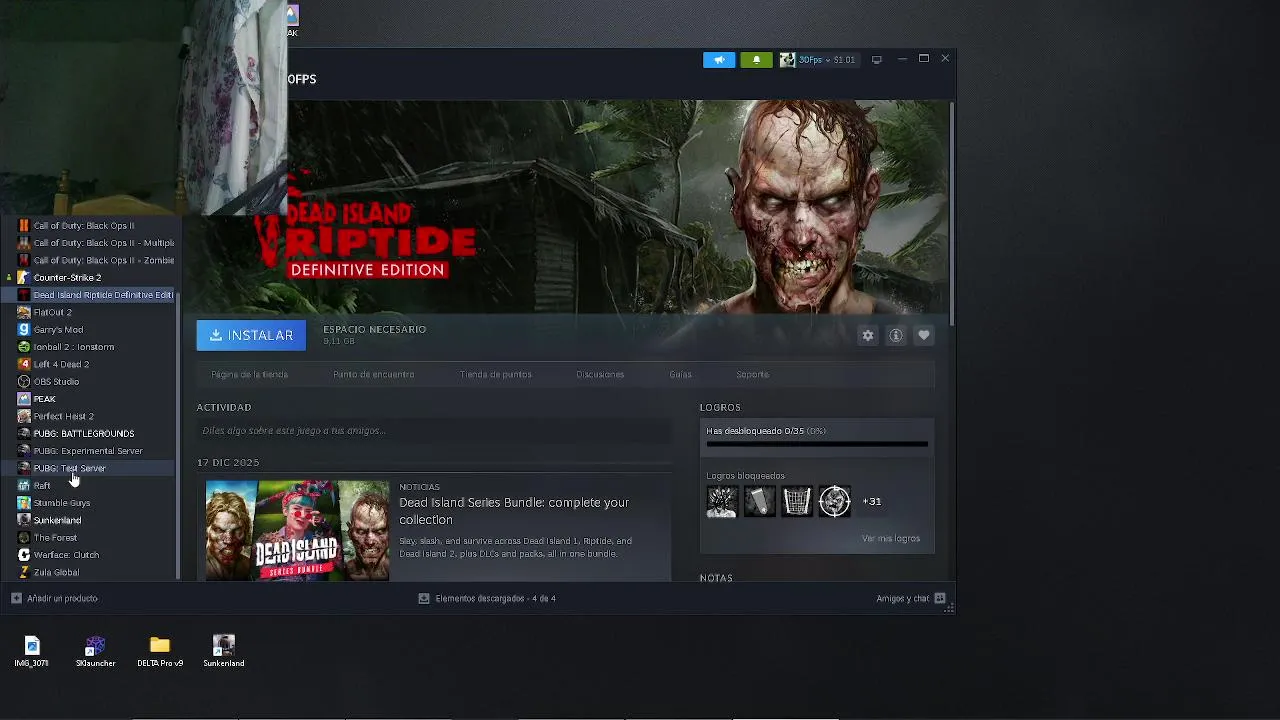The image size is (1280, 720).
Task: Click the Stumble Guys game icon
Action: [24, 503]
